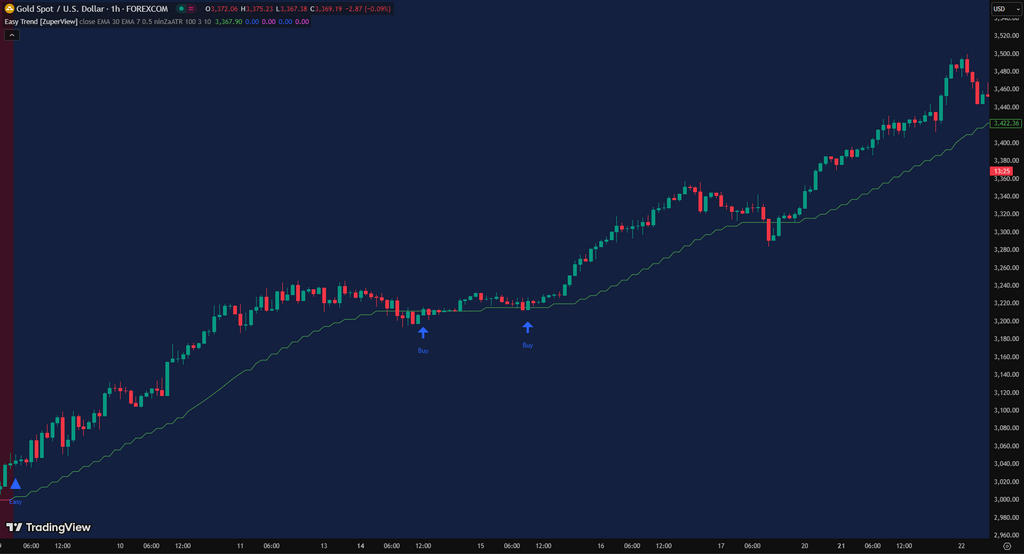Click the date label 20 on time axis
The height and width of the screenshot is (554, 1024).
(x=805, y=546)
